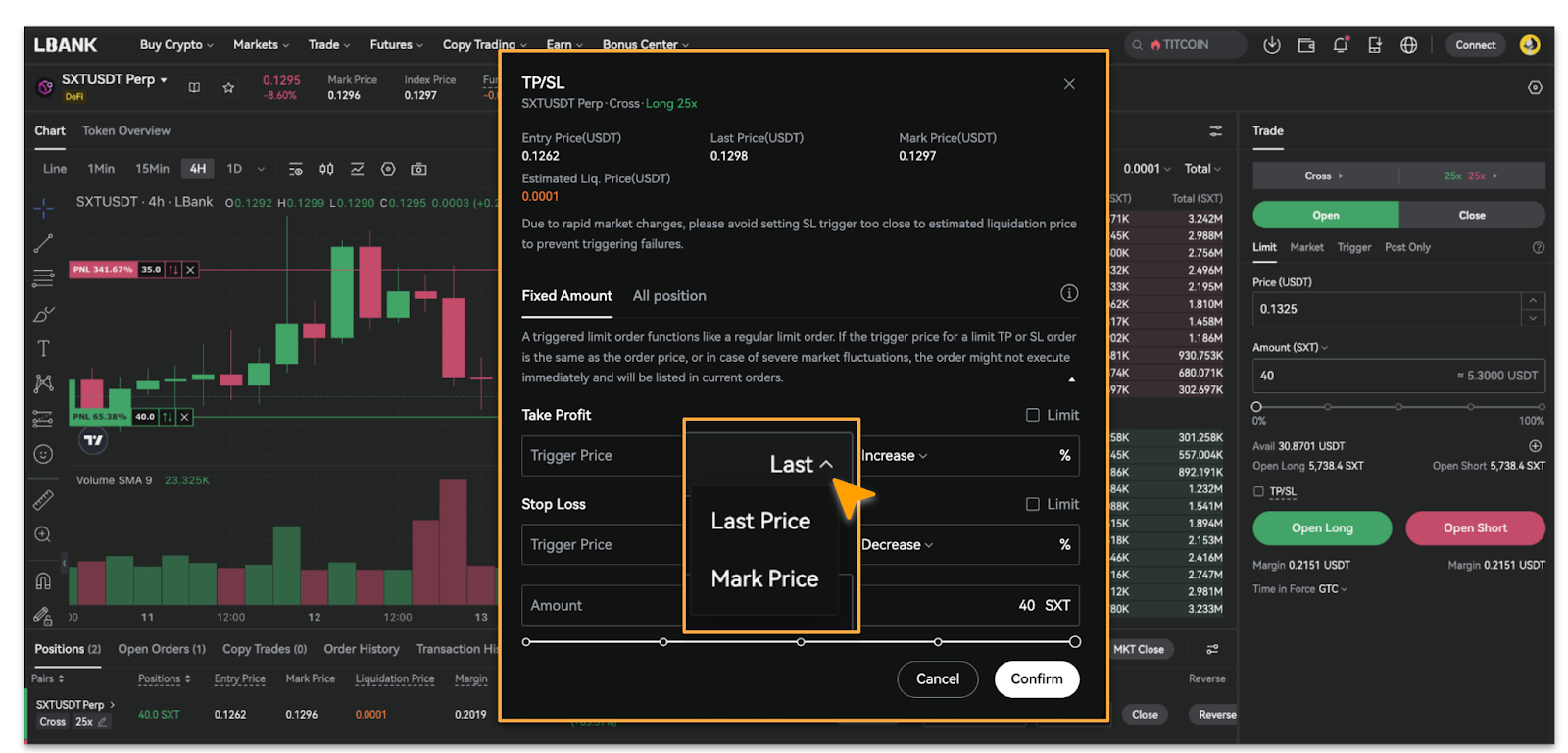The width and height of the screenshot is (1568, 753).
Task: Open the Cross margin mode selector
Action: (1325, 176)
